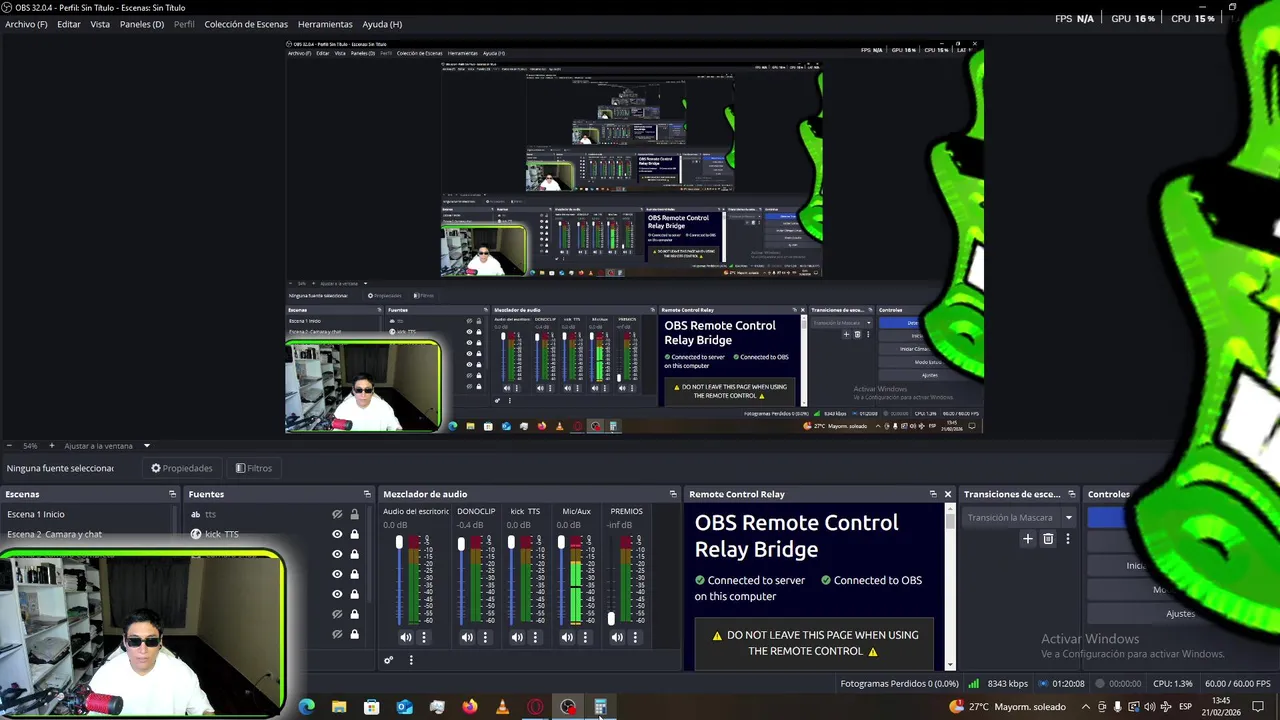Adjust PREMIOS volume fader

click(x=611, y=618)
